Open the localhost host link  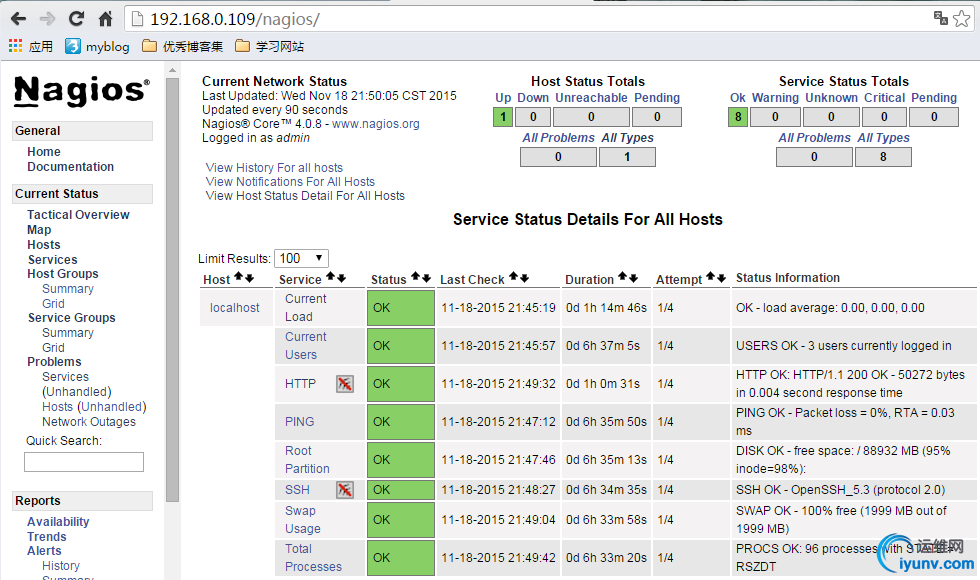234,308
